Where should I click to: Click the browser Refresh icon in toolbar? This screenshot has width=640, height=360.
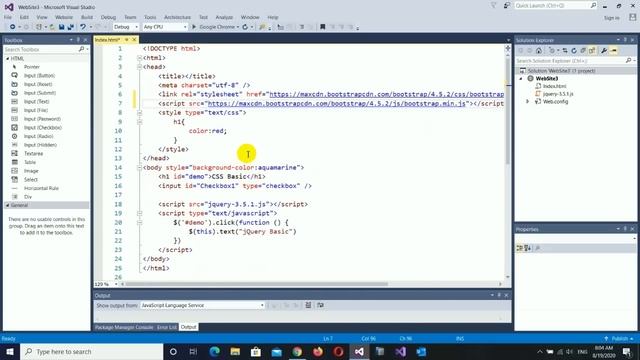(x=245, y=27)
